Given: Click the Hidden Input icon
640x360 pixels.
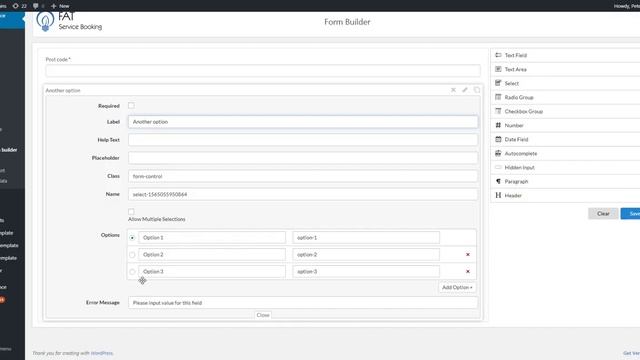Looking at the screenshot, I should tap(498, 167).
